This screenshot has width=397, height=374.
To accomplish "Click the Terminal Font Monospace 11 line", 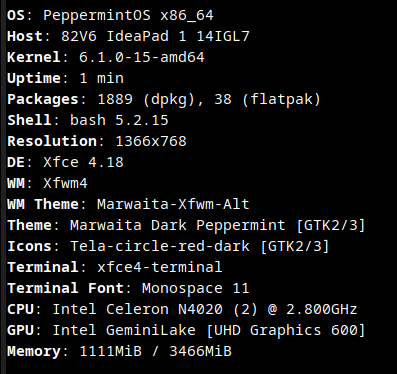I will coord(128,288).
